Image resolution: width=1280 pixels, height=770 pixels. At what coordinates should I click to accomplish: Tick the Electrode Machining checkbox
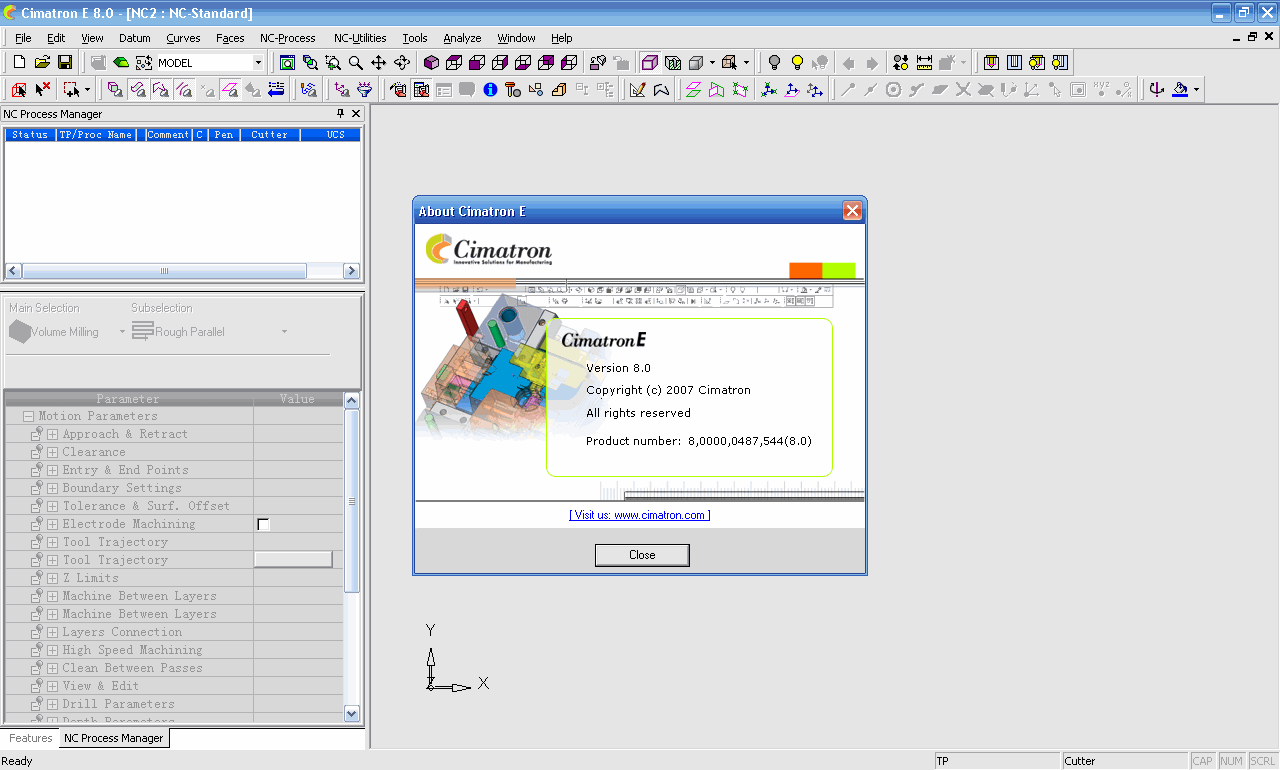tap(263, 524)
